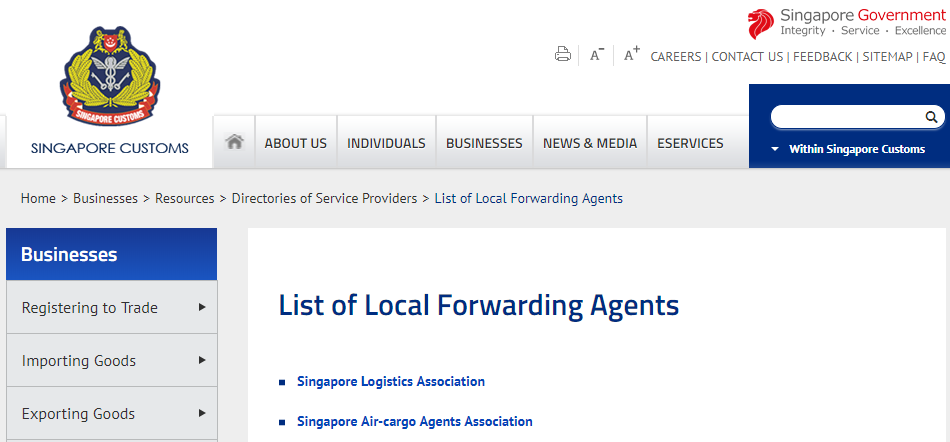Open Singapore Air-cargo Agents Association link

414,421
